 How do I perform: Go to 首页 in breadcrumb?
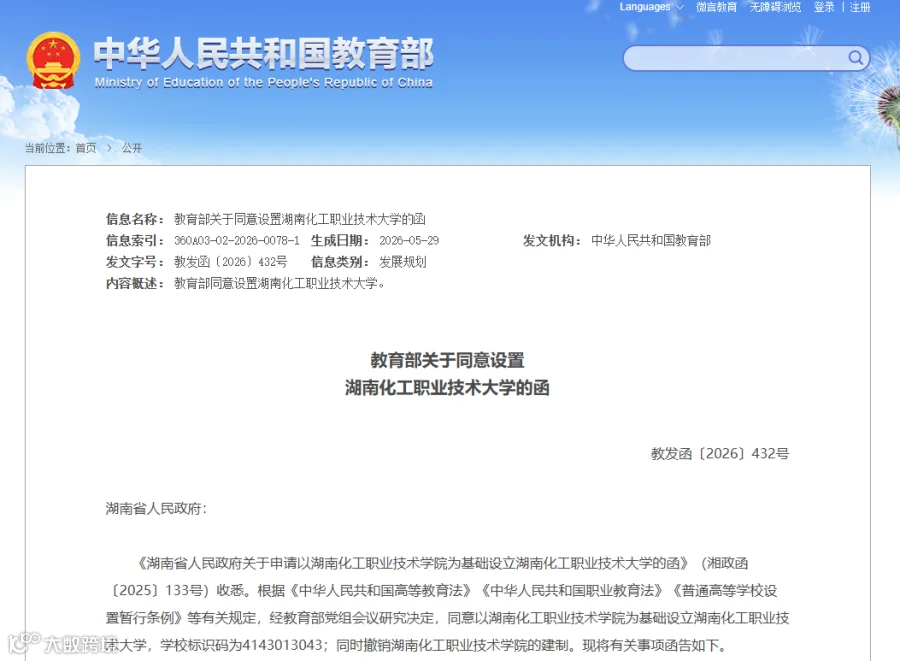(x=86, y=148)
